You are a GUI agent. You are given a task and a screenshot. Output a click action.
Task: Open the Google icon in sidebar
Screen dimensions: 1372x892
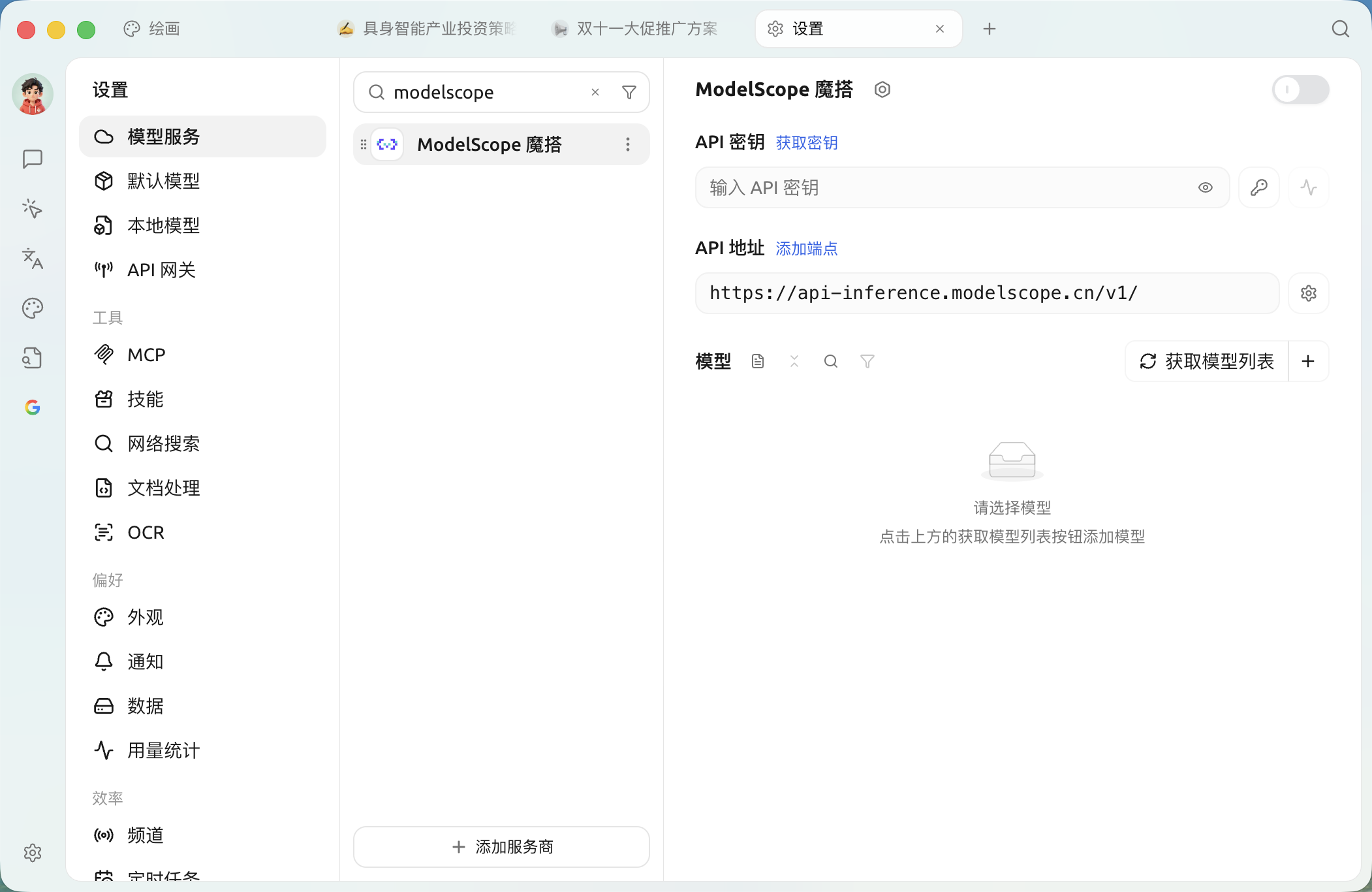33,407
